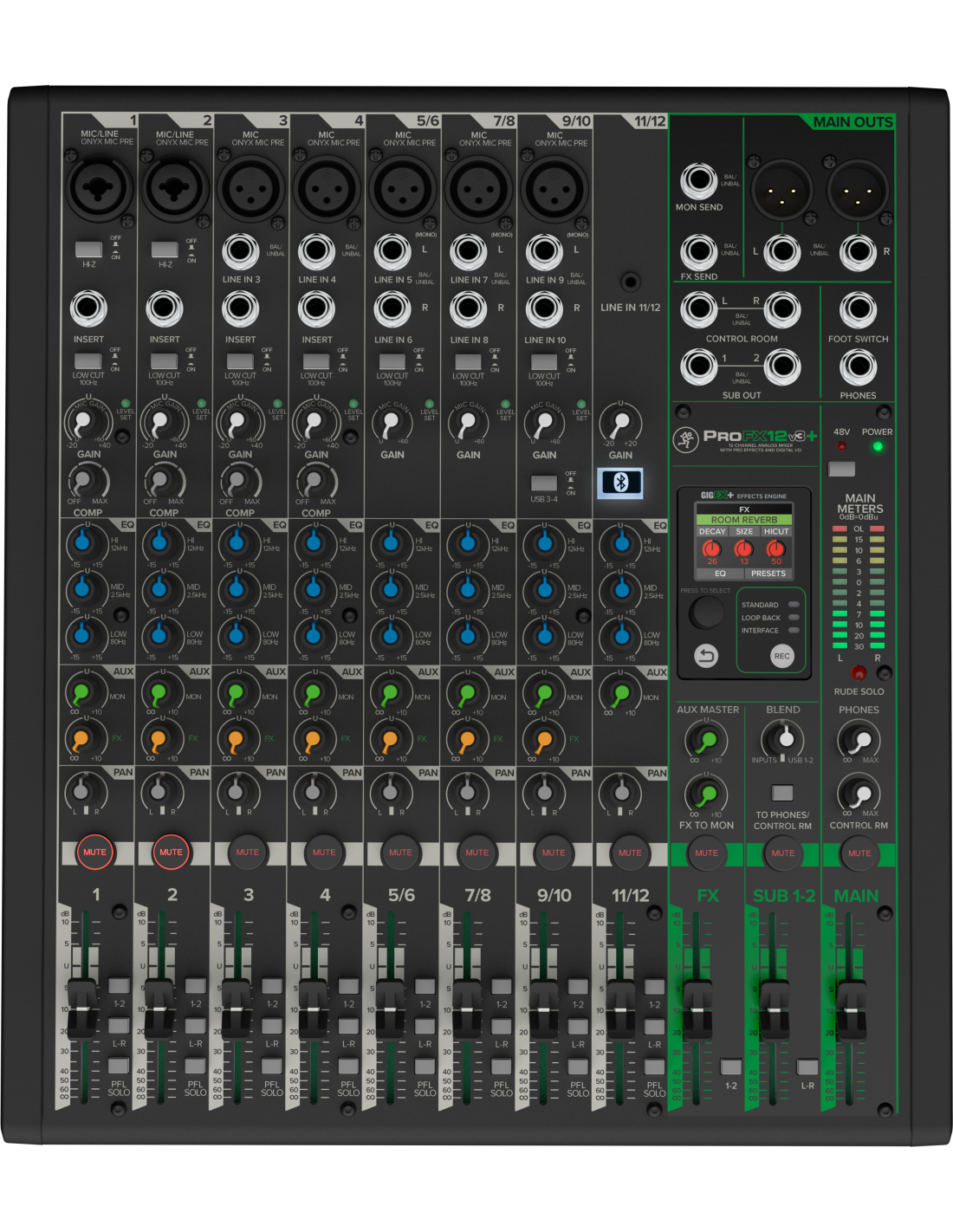Click the green AUX MASTER knob
This screenshot has width=953, height=1232.
tap(706, 741)
